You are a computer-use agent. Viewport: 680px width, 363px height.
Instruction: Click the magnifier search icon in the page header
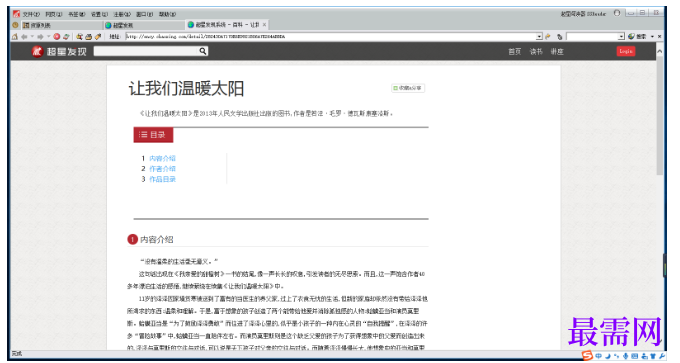coord(203,51)
